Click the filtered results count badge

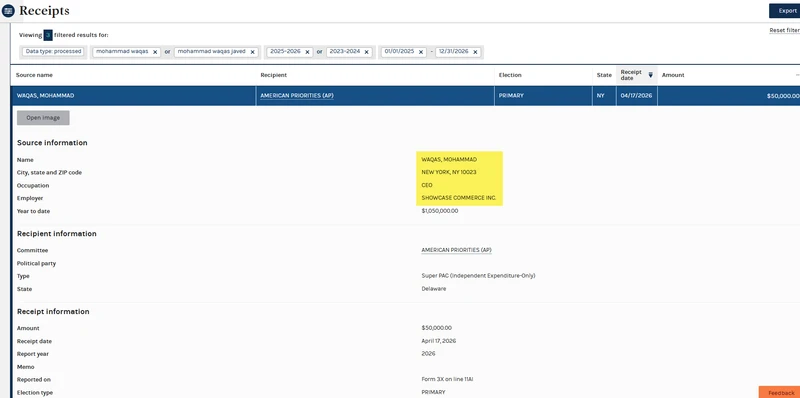[48, 35]
